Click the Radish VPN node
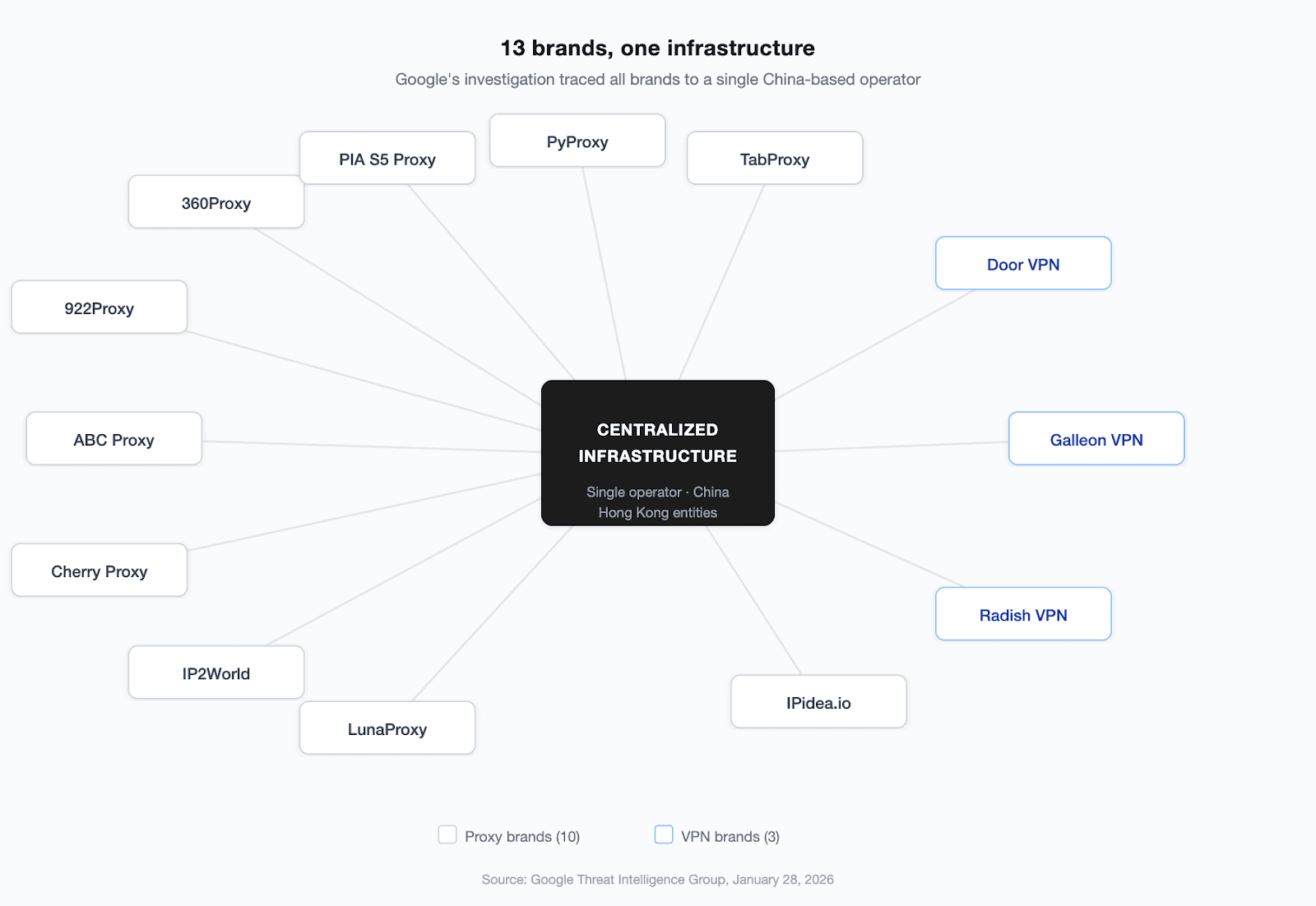 pos(1023,614)
